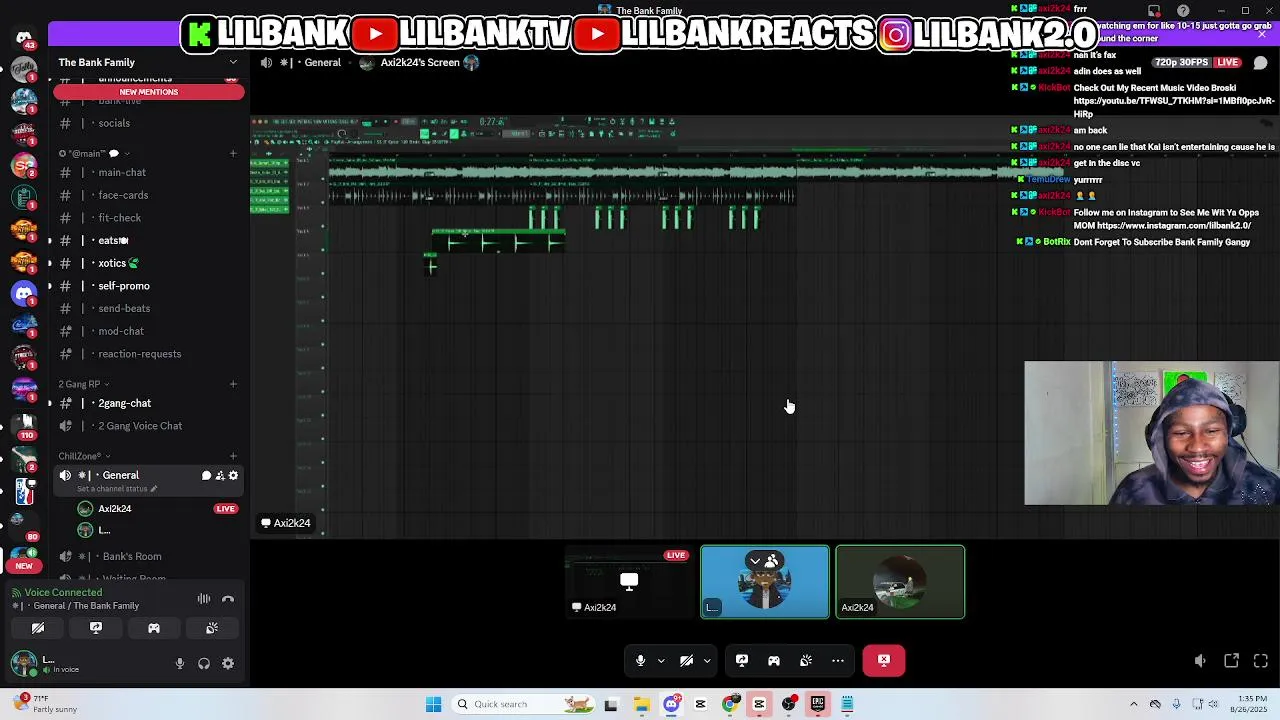Open General voice channel settings gear
This screenshot has width=1280, height=720.
tap(234, 476)
